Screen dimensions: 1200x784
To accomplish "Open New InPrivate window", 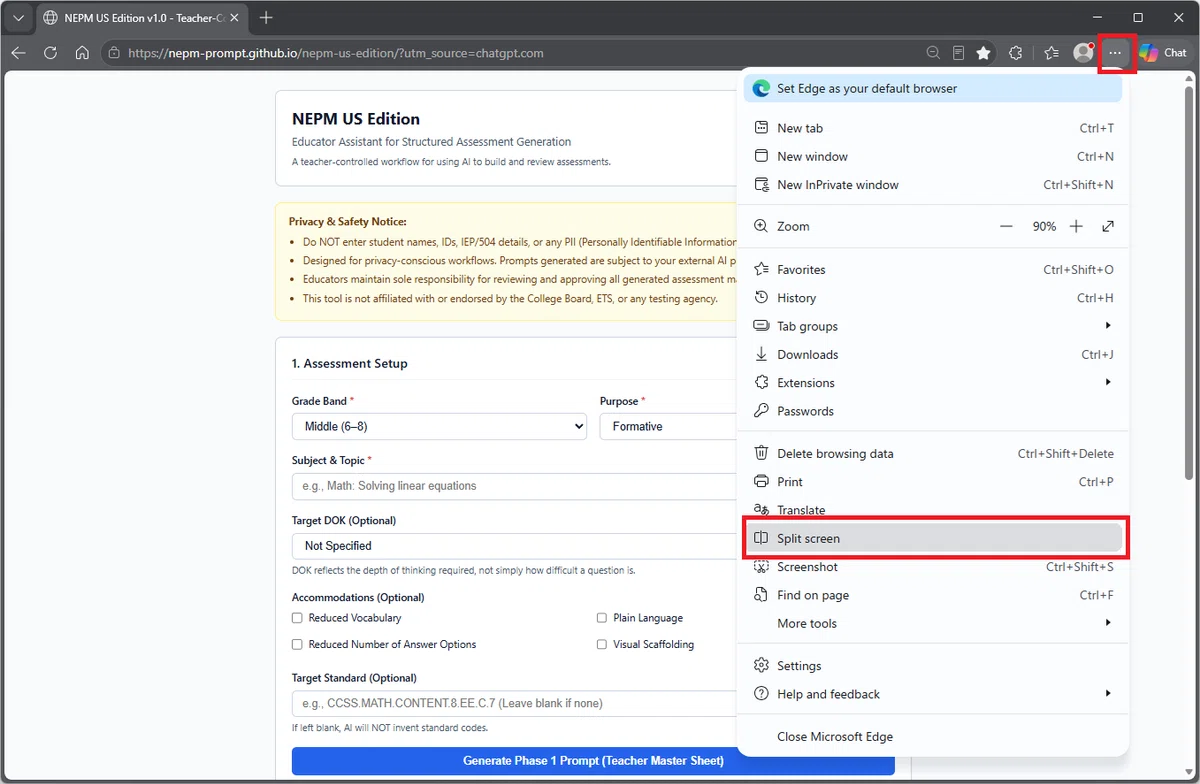I will [x=932, y=184].
